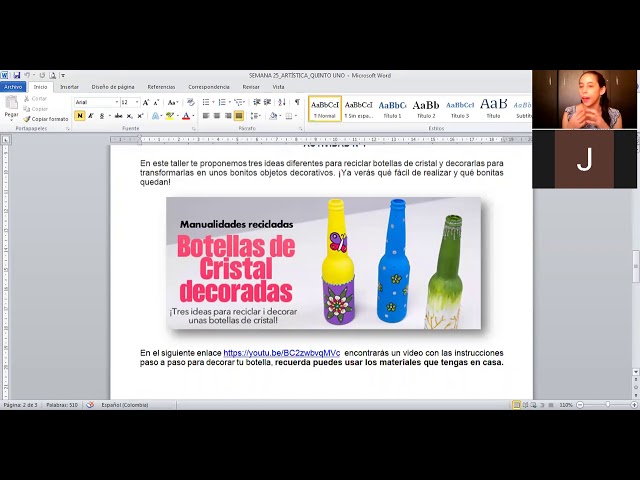Apply numbered list
This screenshot has width=640, height=480.
222,102
